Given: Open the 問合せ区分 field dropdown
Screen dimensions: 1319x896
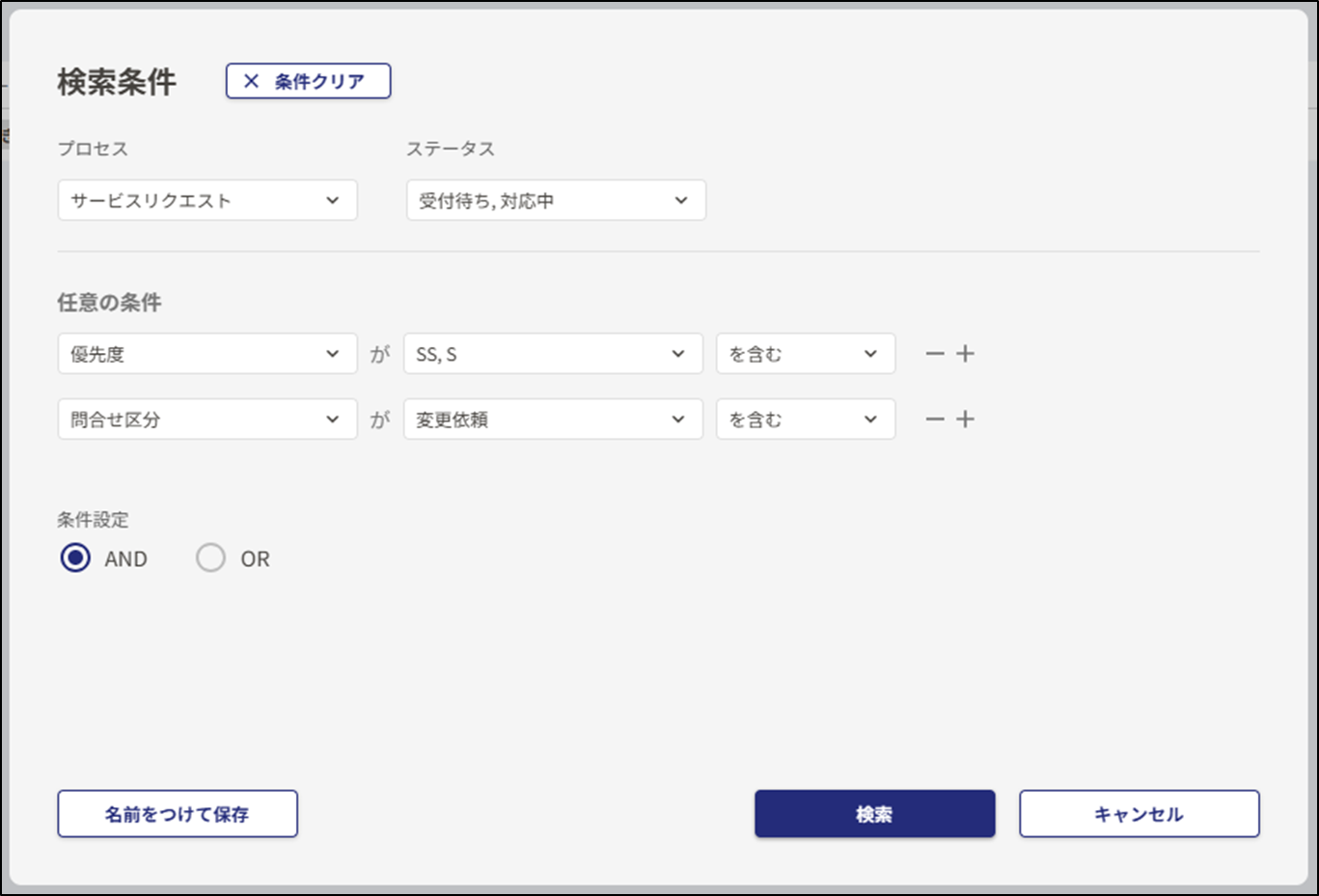Looking at the screenshot, I should tap(206, 419).
